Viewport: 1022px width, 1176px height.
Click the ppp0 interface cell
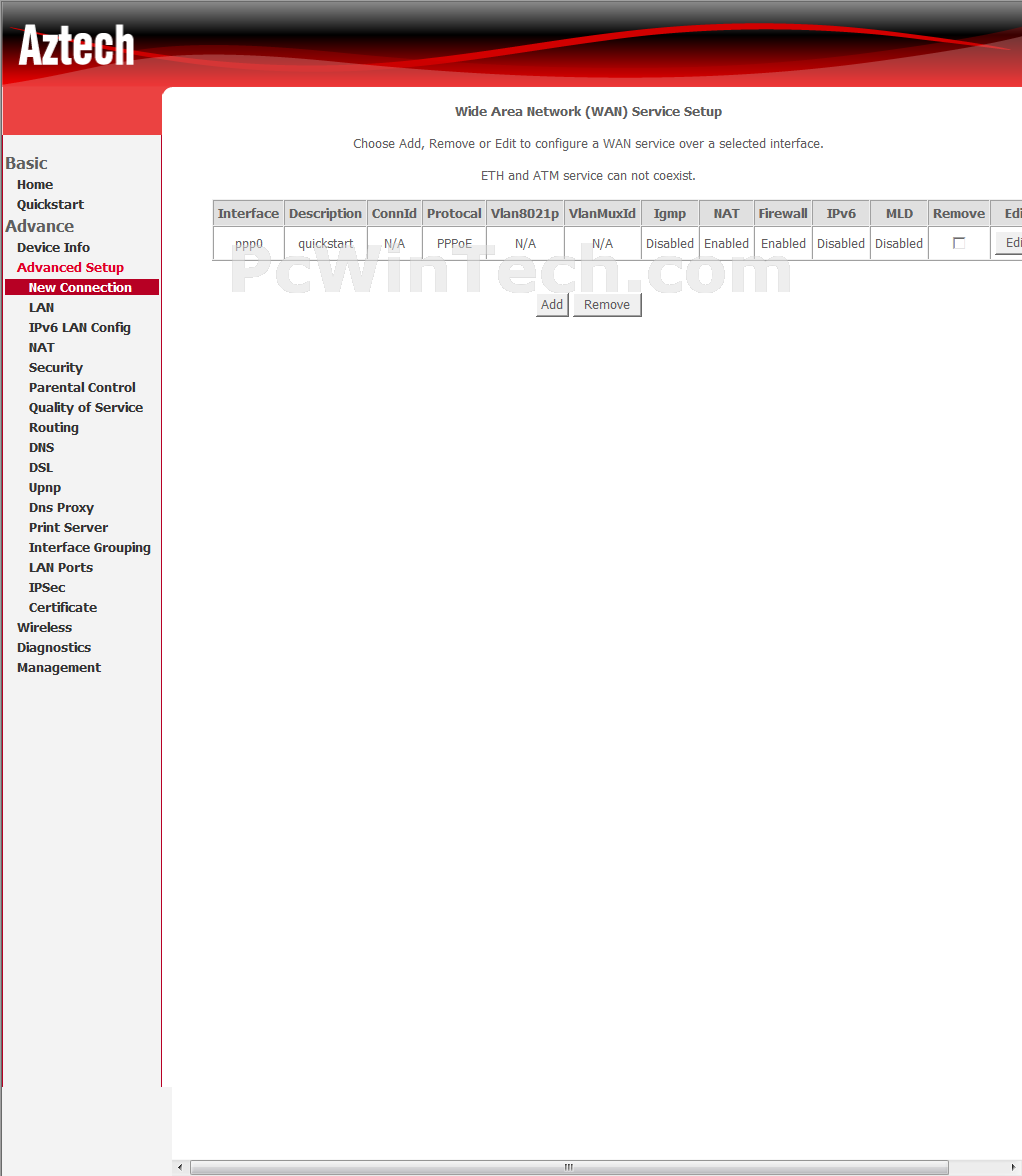pos(248,244)
